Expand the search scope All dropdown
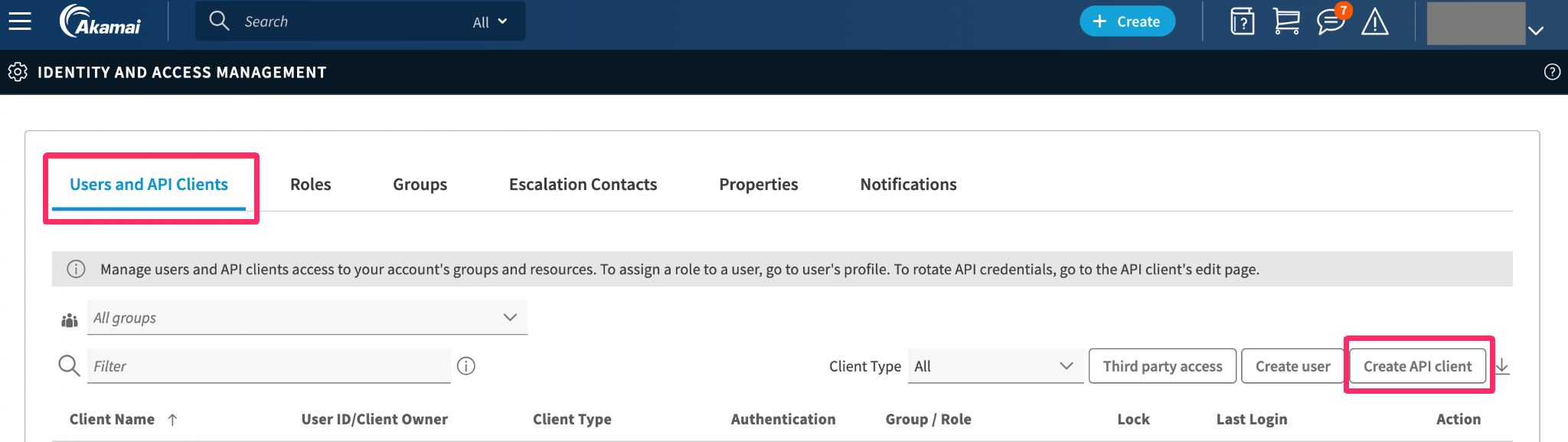1568x442 pixels. coord(490,22)
